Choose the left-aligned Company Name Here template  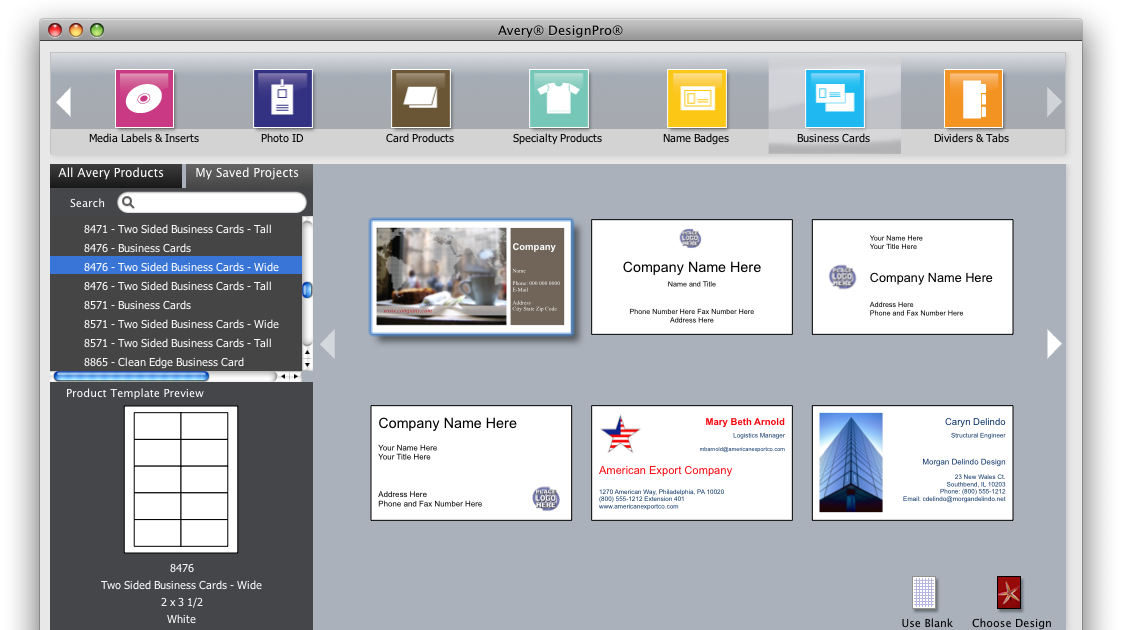point(471,462)
